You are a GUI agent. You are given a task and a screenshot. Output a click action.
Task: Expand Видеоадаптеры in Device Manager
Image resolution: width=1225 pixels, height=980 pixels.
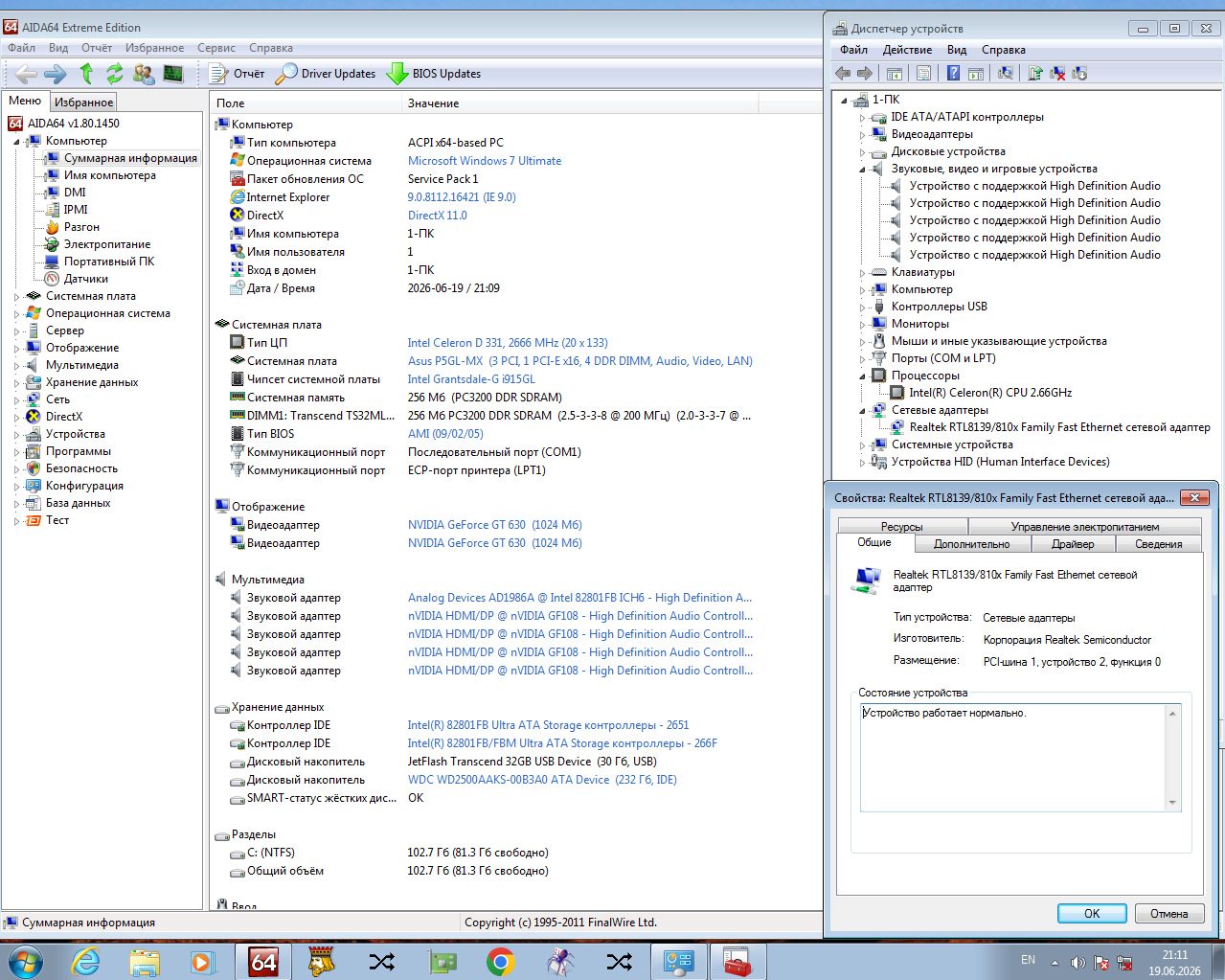(862, 135)
